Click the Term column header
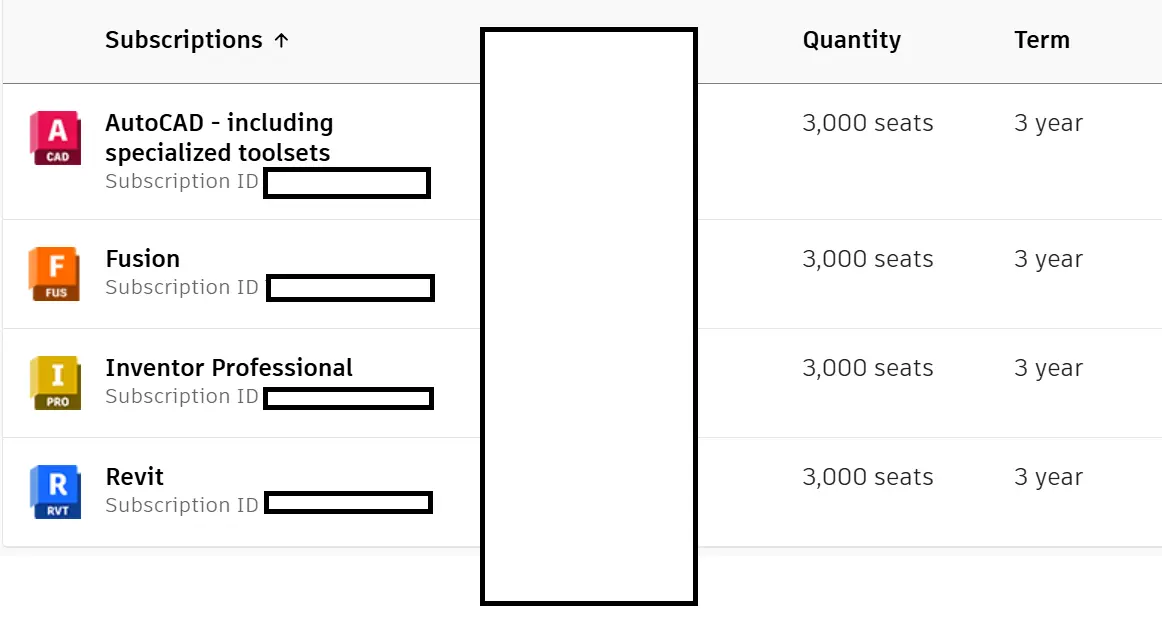This screenshot has height=630, width=1162. click(x=1042, y=40)
